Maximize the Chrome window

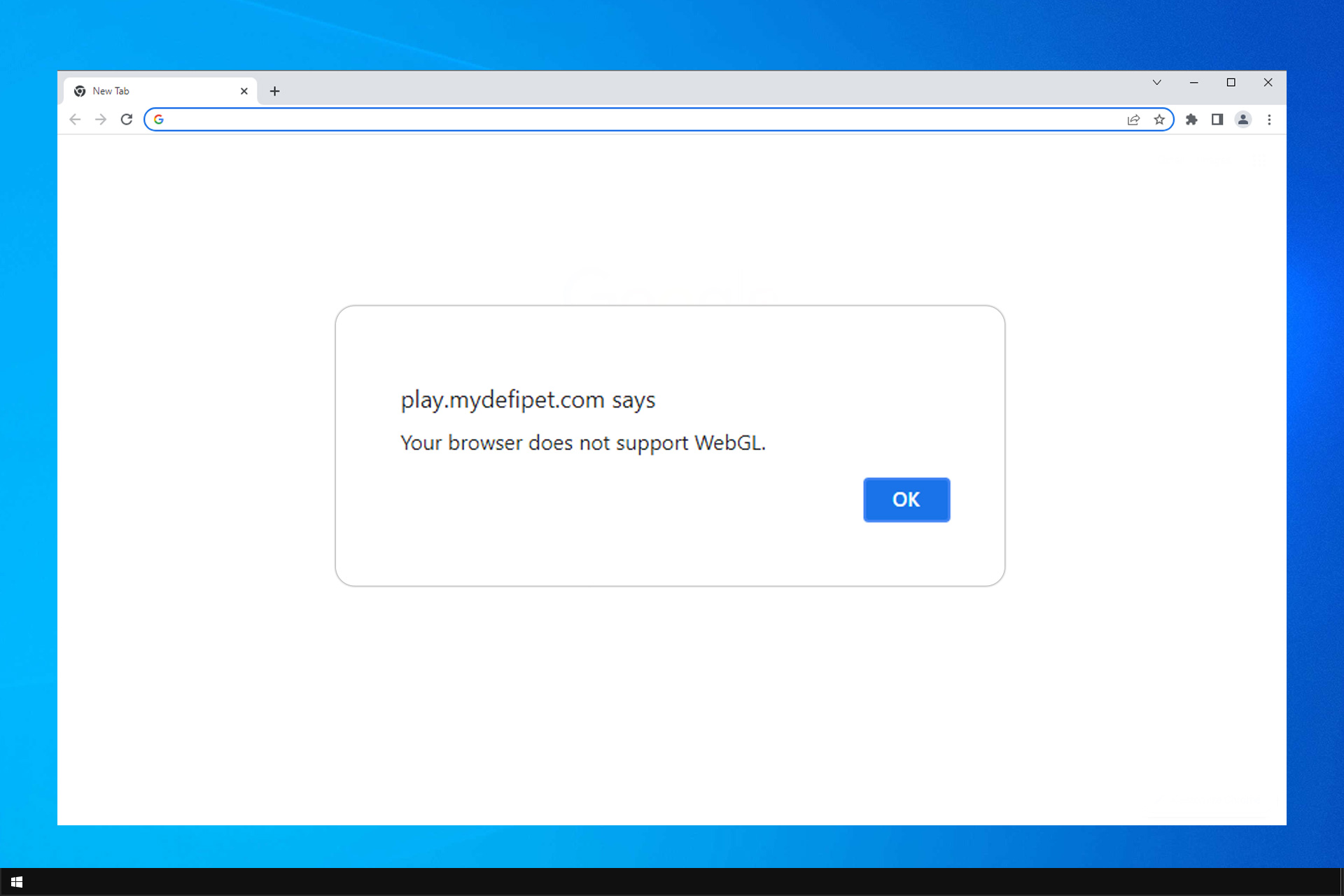tap(1231, 83)
